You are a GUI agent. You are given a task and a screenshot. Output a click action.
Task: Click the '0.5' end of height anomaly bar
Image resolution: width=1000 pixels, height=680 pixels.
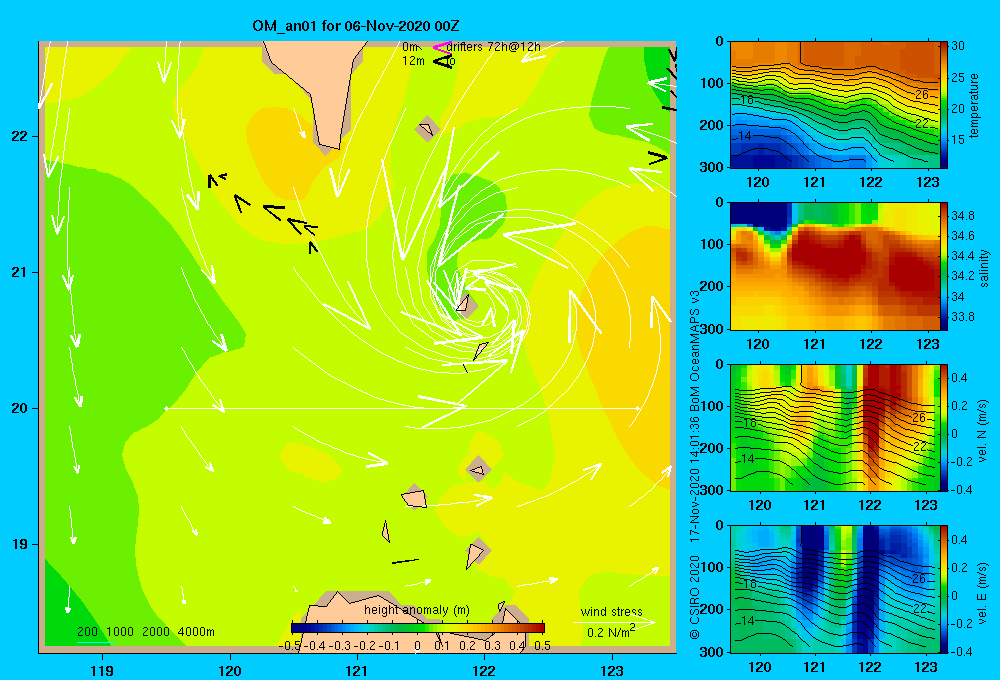[543, 646]
